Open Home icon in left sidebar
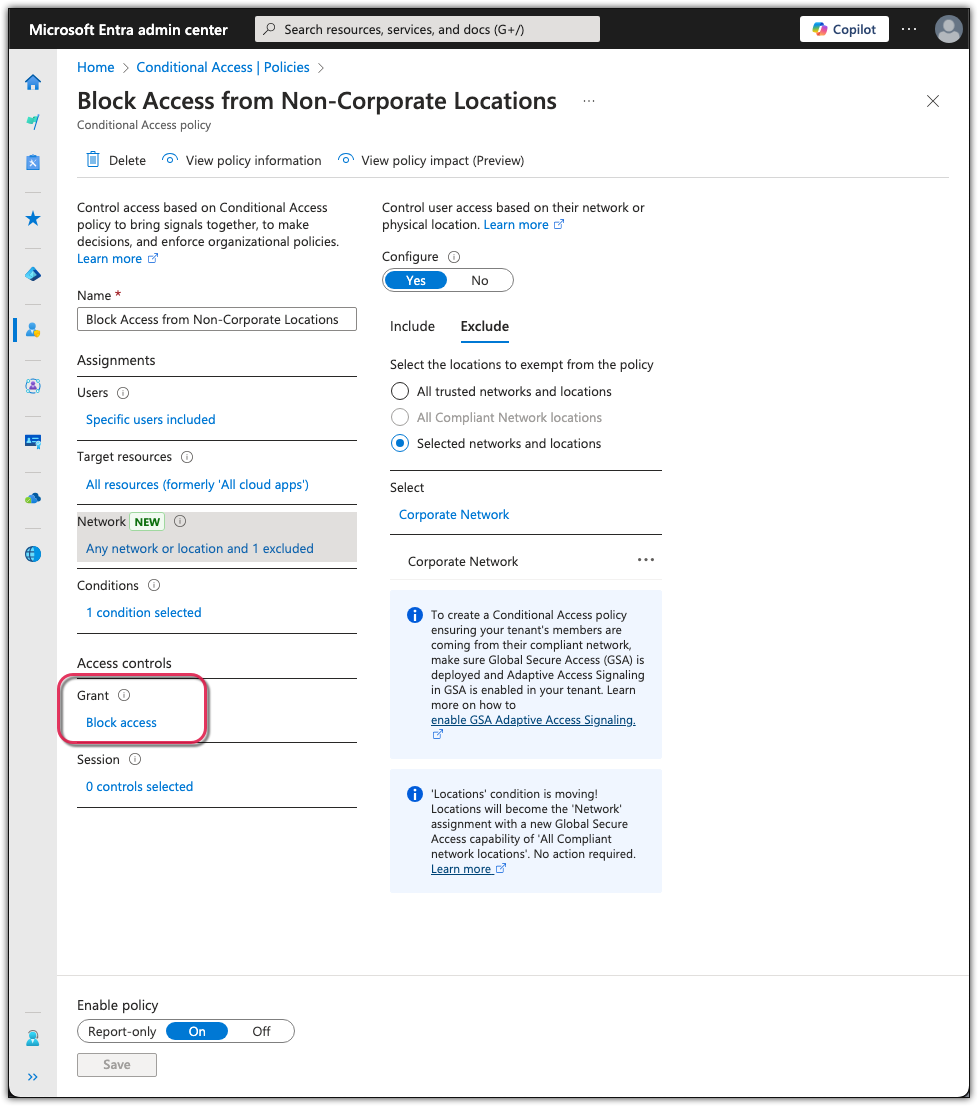The height and width of the screenshot is (1106, 978). click(32, 83)
